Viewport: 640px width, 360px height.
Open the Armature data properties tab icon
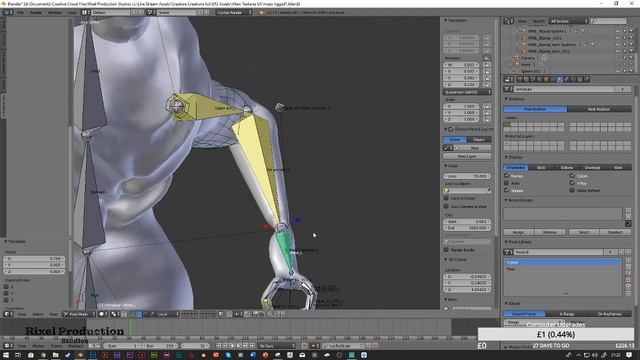tap(560, 80)
